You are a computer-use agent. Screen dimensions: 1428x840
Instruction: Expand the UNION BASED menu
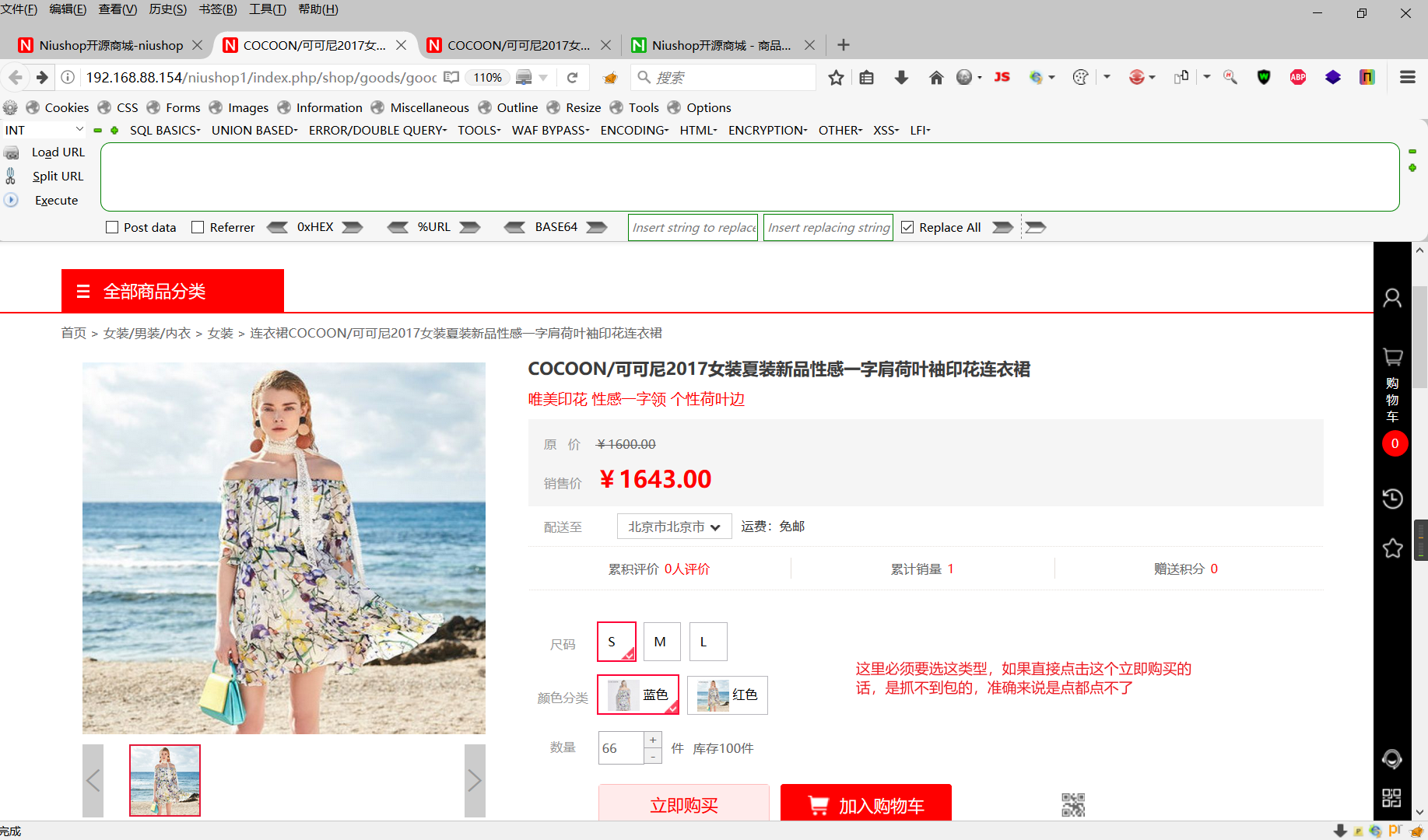click(254, 130)
